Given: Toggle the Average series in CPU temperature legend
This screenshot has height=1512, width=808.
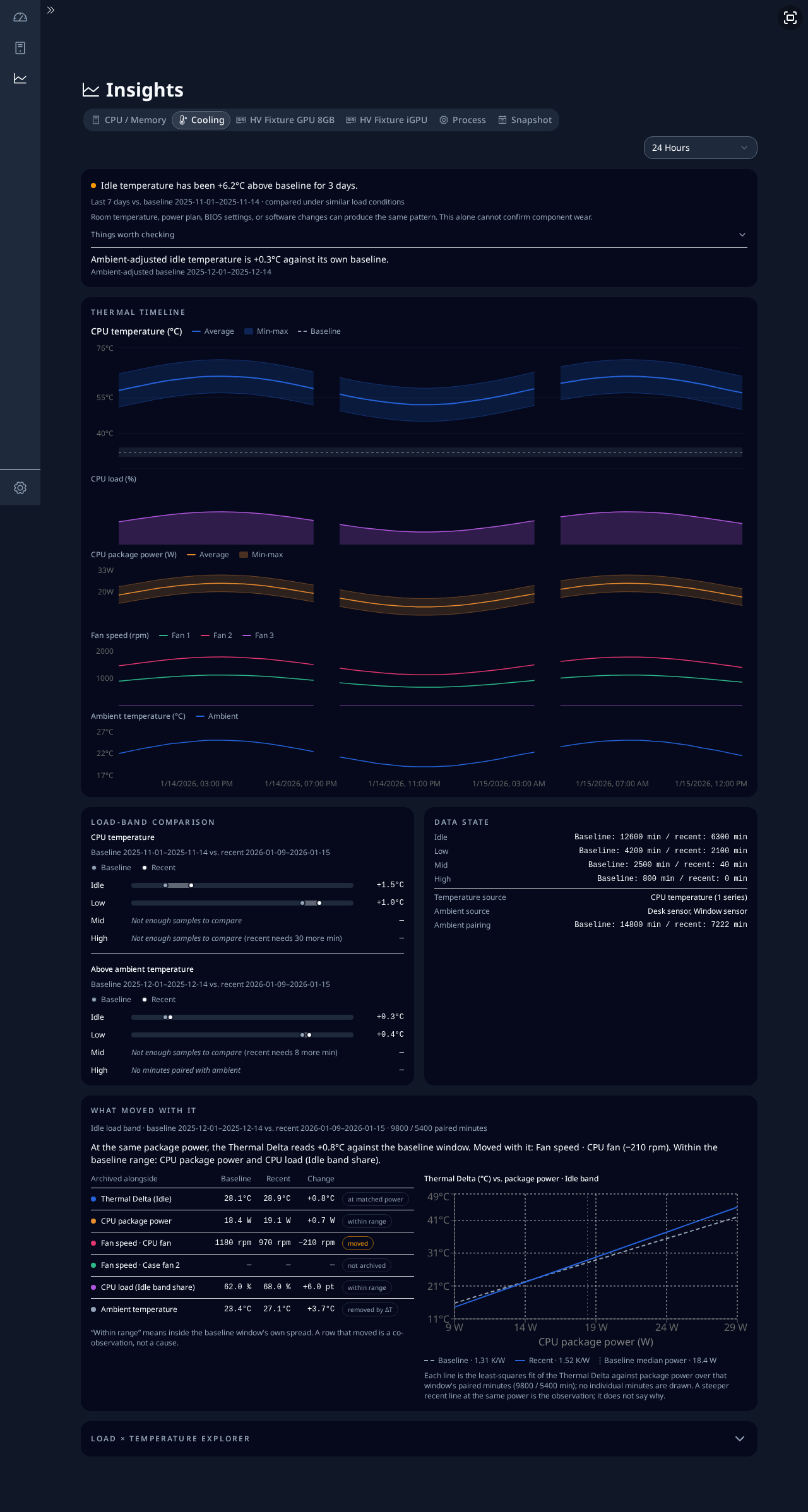Looking at the screenshot, I should pyautogui.click(x=213, y=331).
